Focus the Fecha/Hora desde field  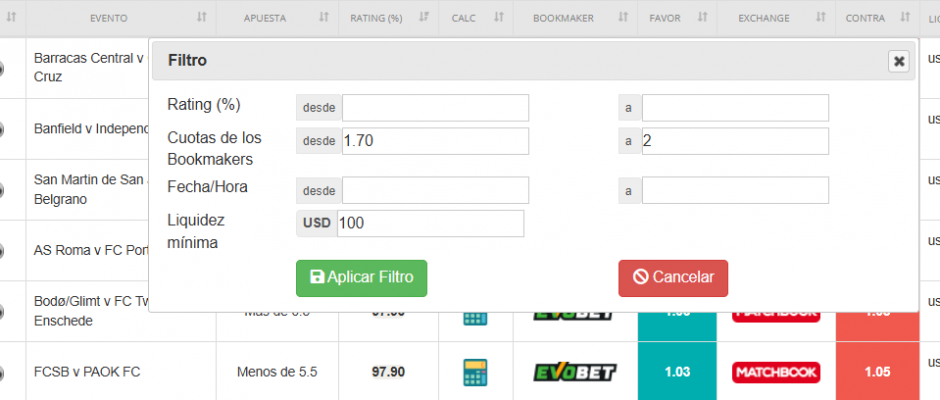click(435, 190)
